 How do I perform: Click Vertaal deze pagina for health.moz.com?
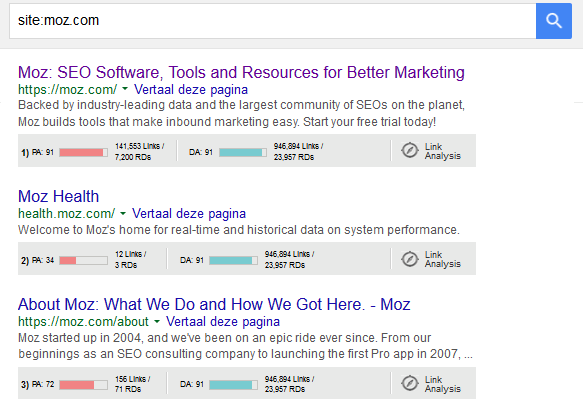pos(189,214)
